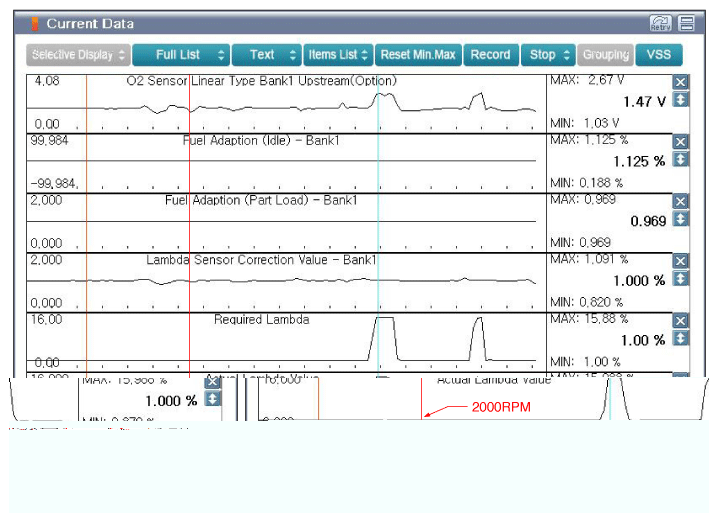Remove the O2 Sensor graph with X

(x=681, y=83)
